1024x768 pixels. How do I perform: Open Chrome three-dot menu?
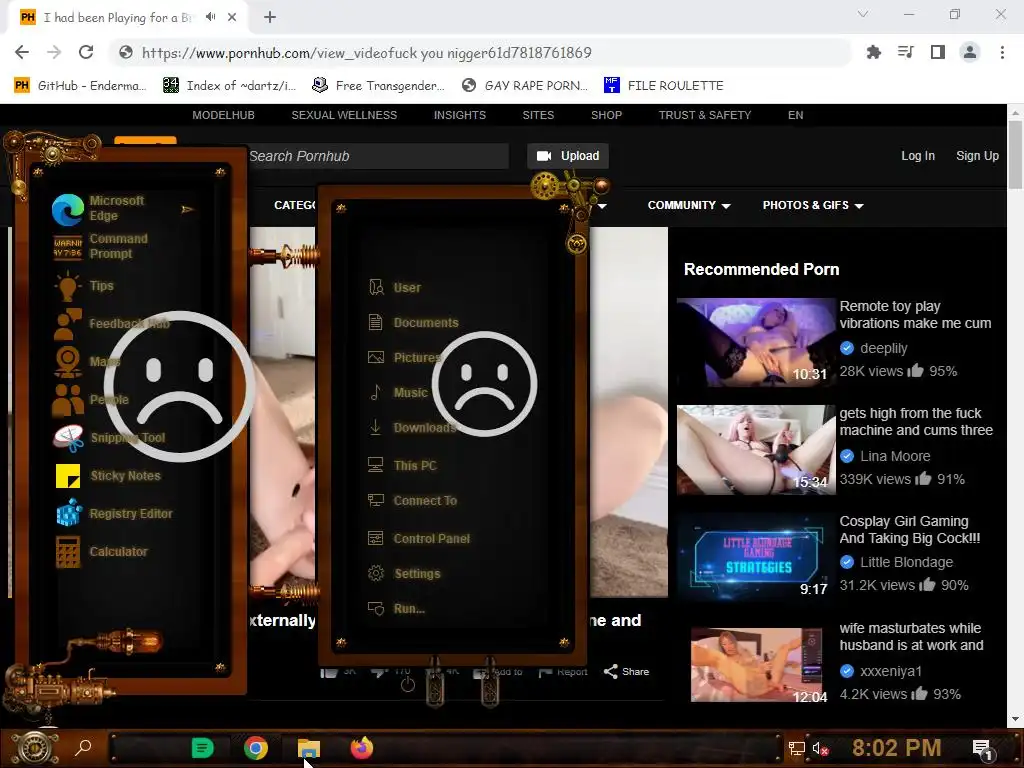1002,52
